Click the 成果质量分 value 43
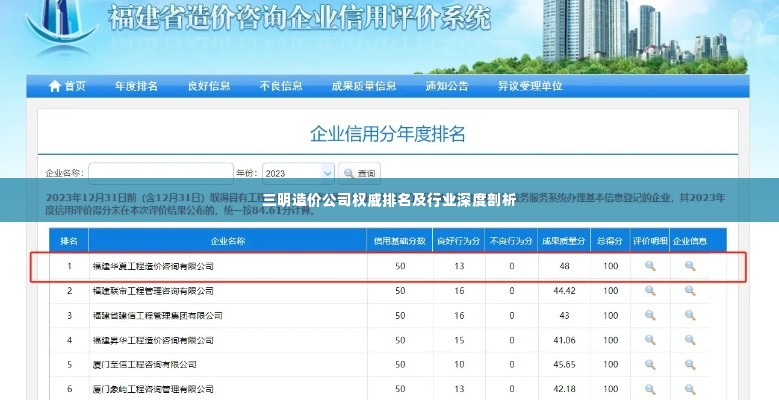Screen dimensions: 779x400 pyautogui.click(x=564, y=315)
